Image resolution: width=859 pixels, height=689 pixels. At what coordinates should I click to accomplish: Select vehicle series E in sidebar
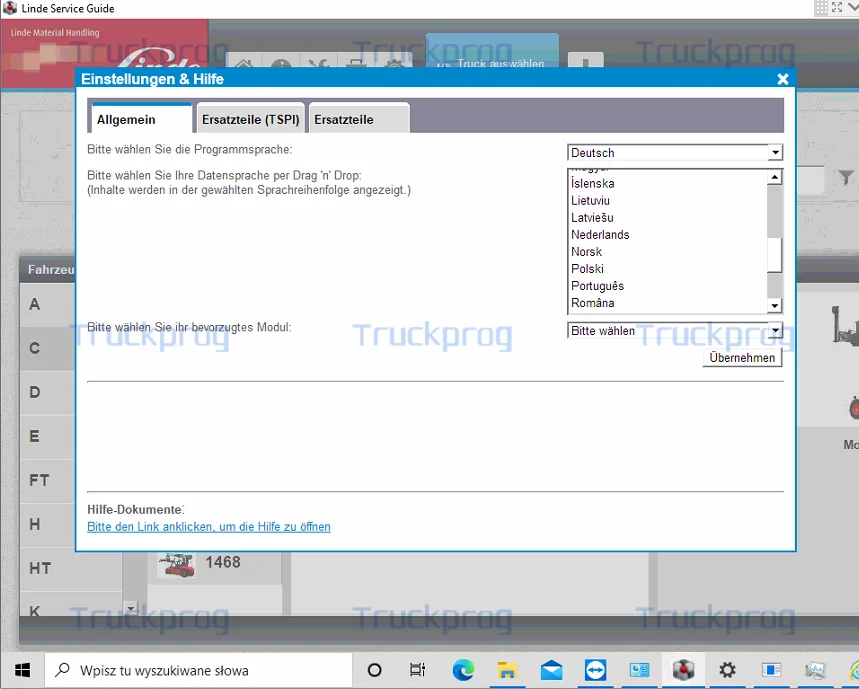coord(48,437)
